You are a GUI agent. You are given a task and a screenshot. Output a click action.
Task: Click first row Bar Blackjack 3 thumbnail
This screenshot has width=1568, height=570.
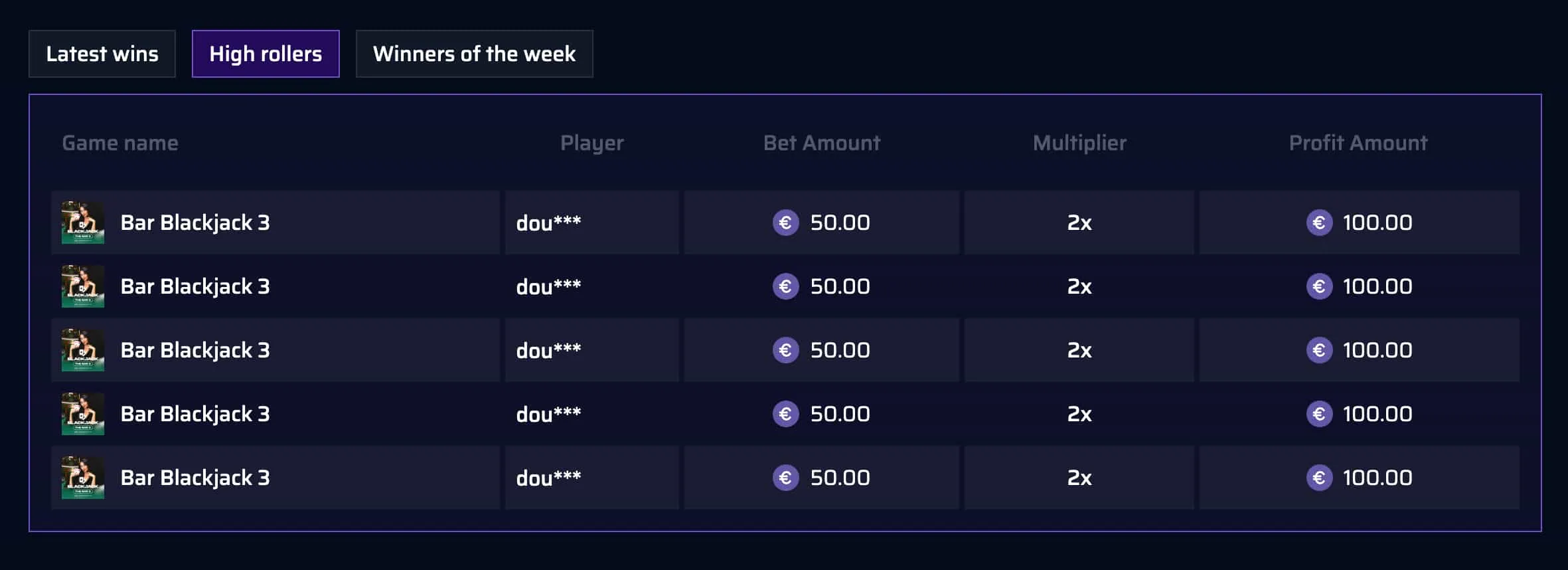pyautogui.click(x=83, y=223)
